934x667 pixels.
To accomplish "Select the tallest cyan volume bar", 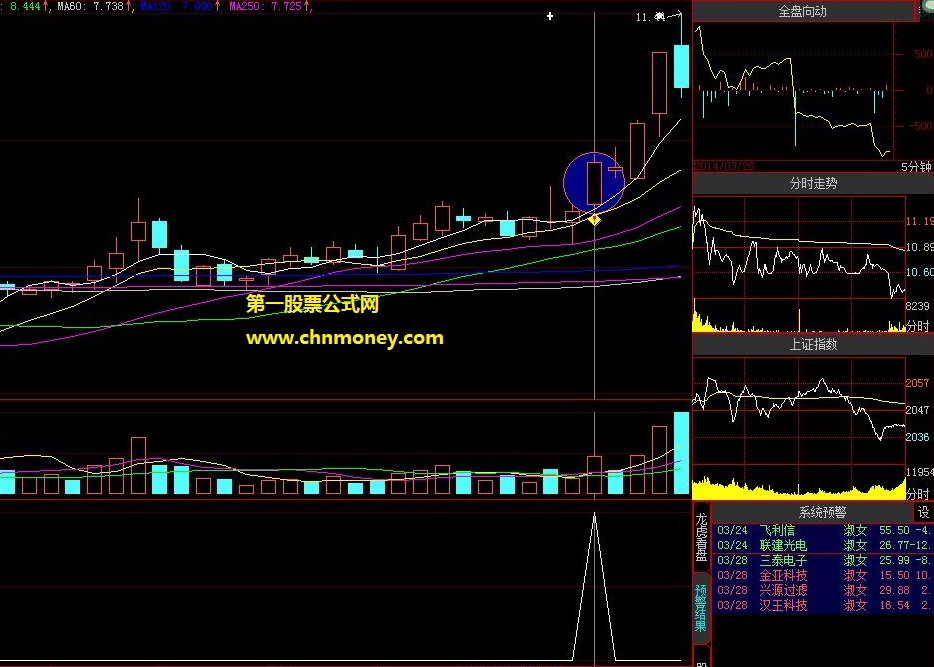I will 681,453.
